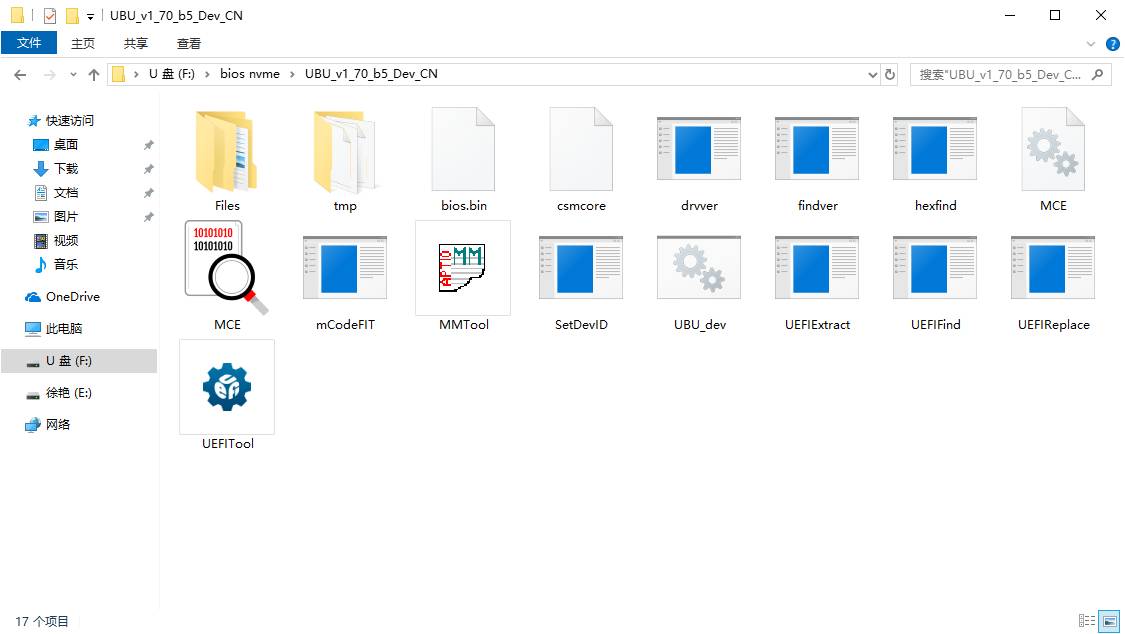The width and height of the screenshot is (1125, 634).
Task: Click the bios nvme breadcrumb
Action: click(x=250, y=74)
